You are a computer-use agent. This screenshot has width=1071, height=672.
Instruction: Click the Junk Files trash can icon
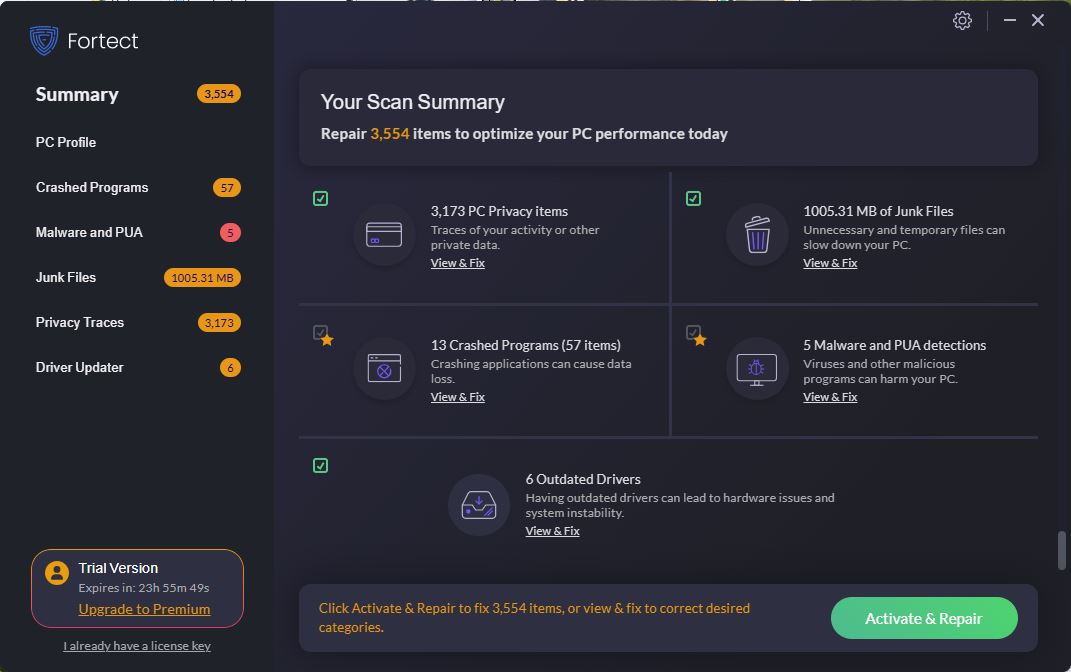coord(757,235)
